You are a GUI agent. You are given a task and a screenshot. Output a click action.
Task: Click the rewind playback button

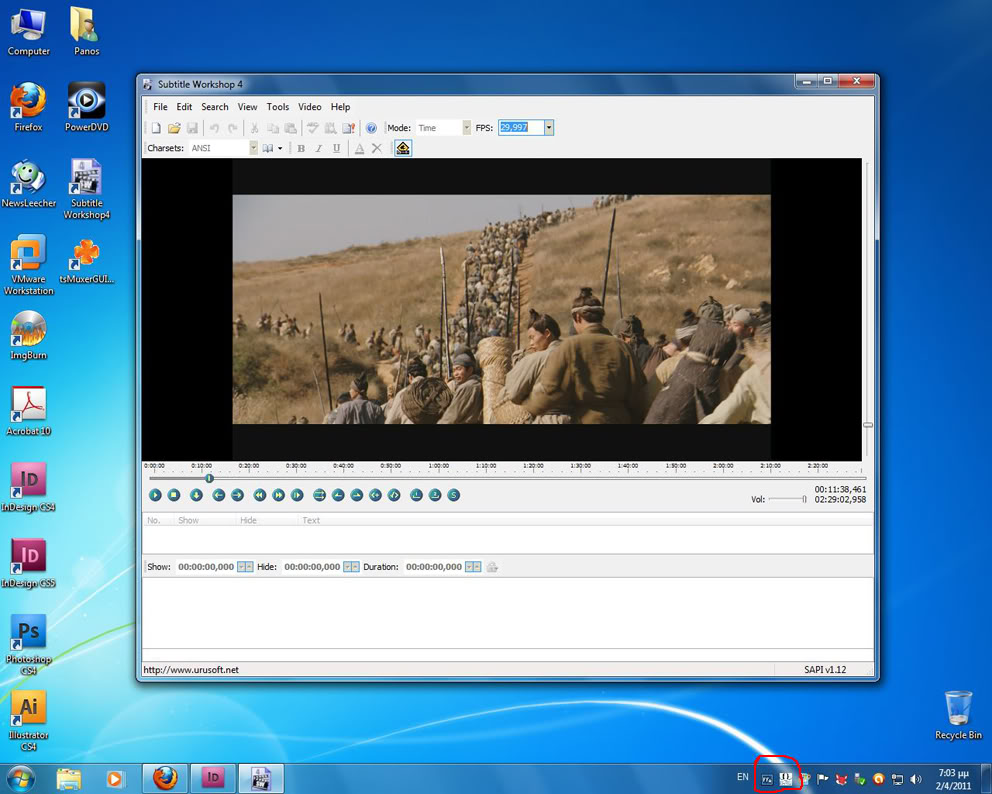(259, 495)
